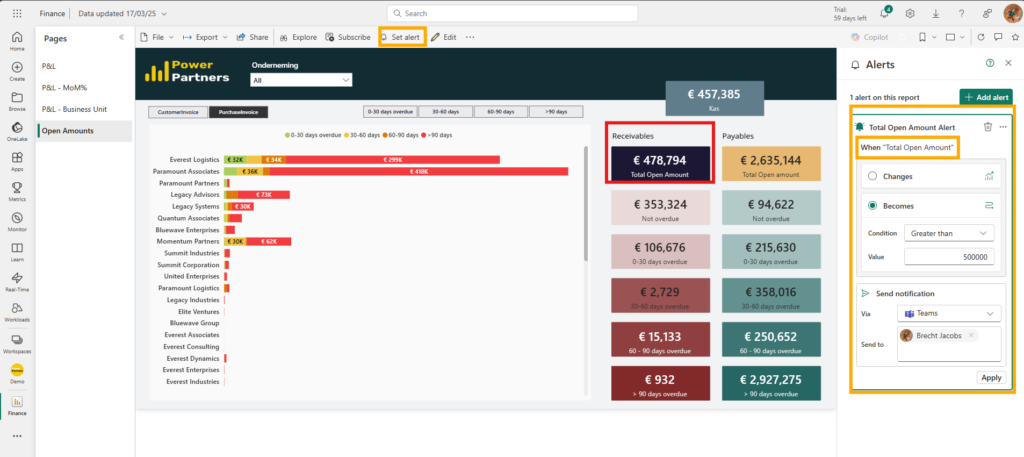Open the notifications bell with 4 badge

(x=886, y=13)
